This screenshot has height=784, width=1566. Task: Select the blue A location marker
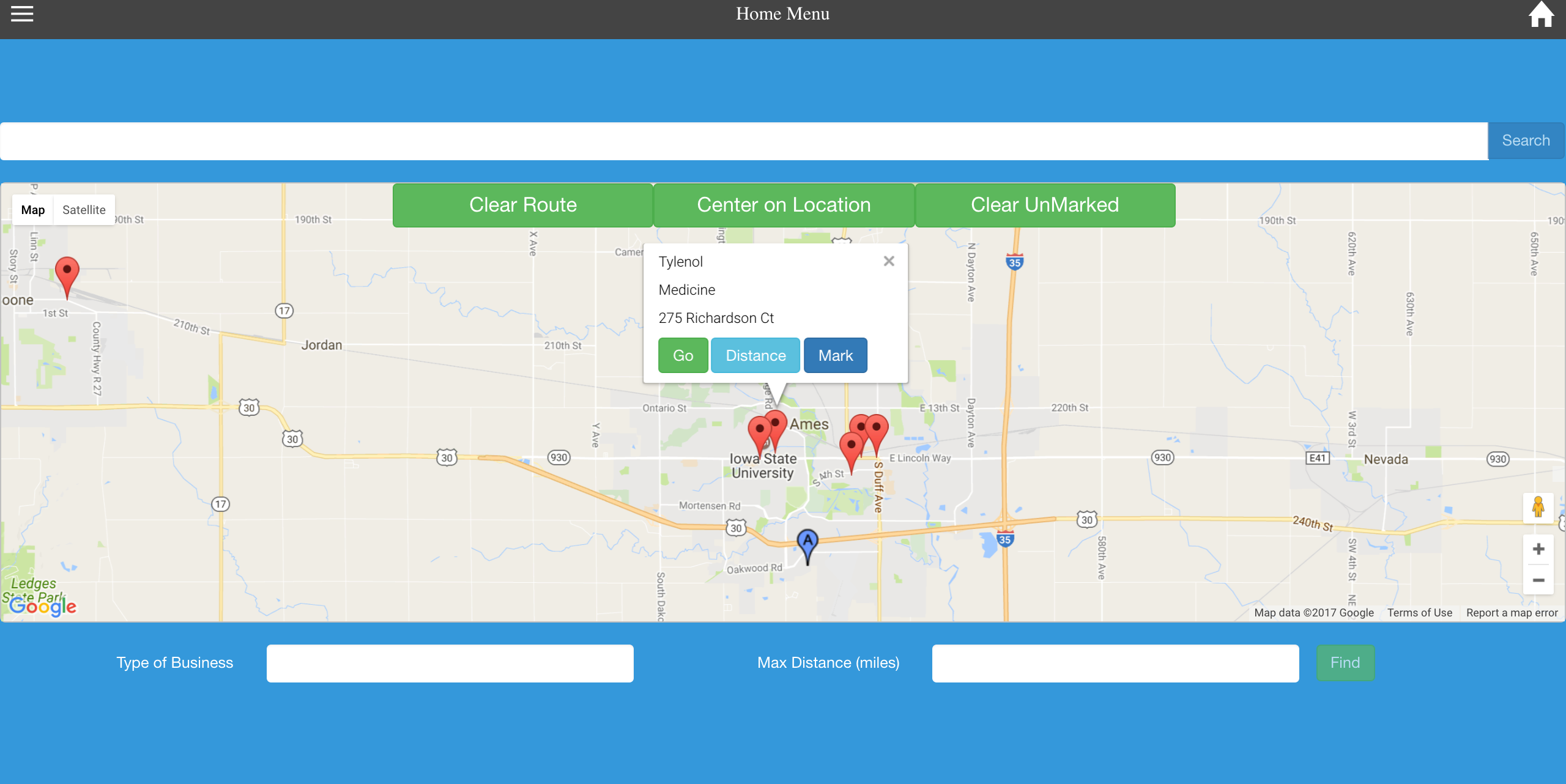(807, 542)
